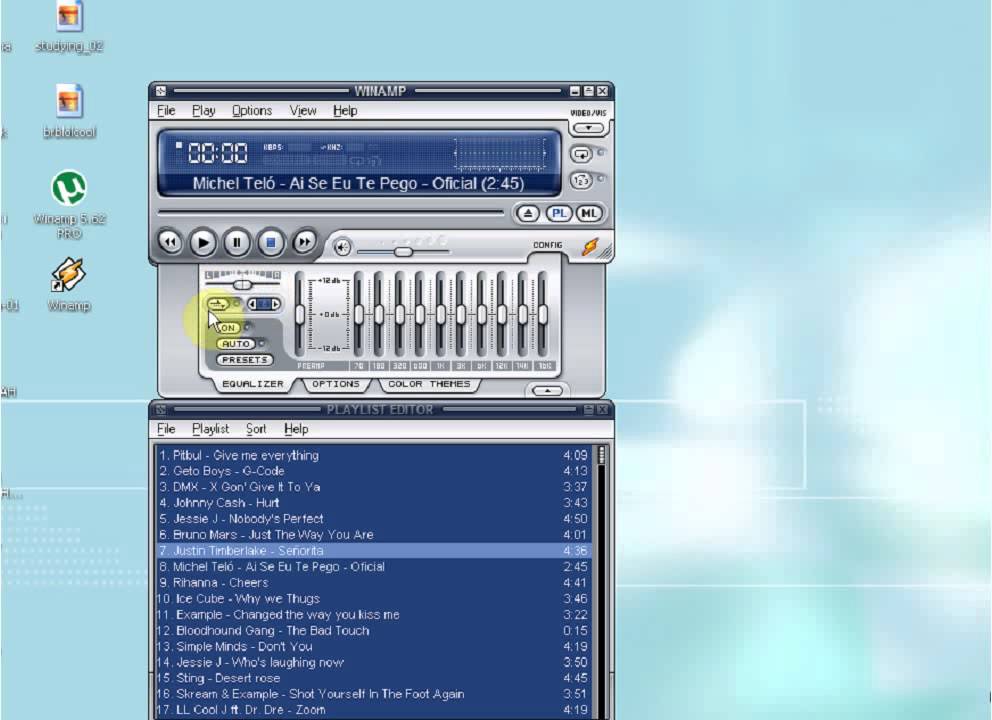Decrease crossfade seconds with left arrow
992x720 pixels.
[x=252, y=304]
